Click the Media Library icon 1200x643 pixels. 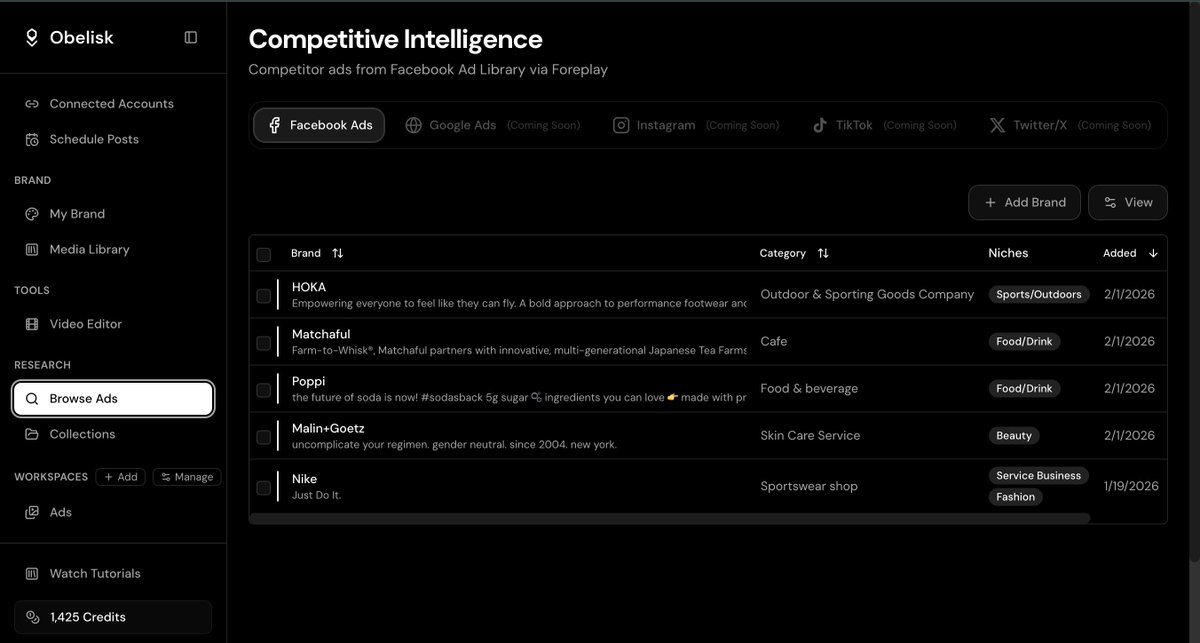pyautogui.click(x=32, y=249)
